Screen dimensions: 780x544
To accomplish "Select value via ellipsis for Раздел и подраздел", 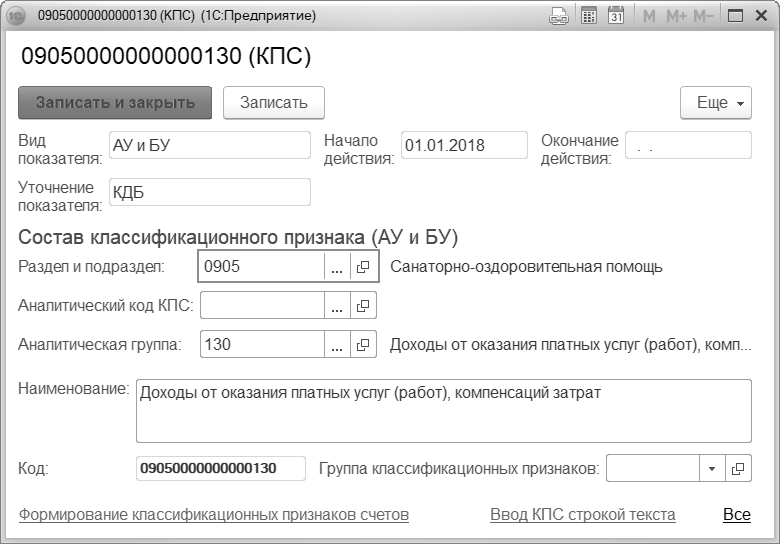I will (337, 267).
